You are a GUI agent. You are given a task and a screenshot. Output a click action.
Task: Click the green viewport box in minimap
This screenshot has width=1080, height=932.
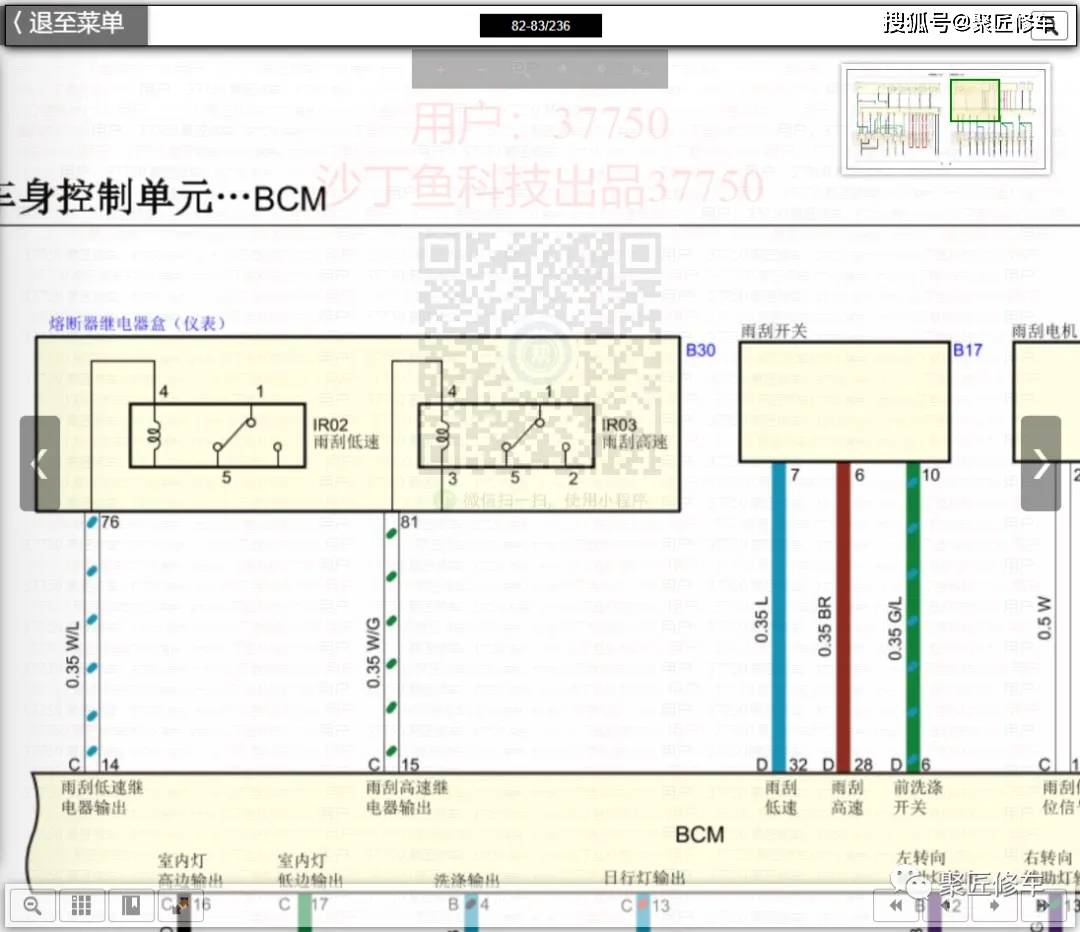[974, 101]
